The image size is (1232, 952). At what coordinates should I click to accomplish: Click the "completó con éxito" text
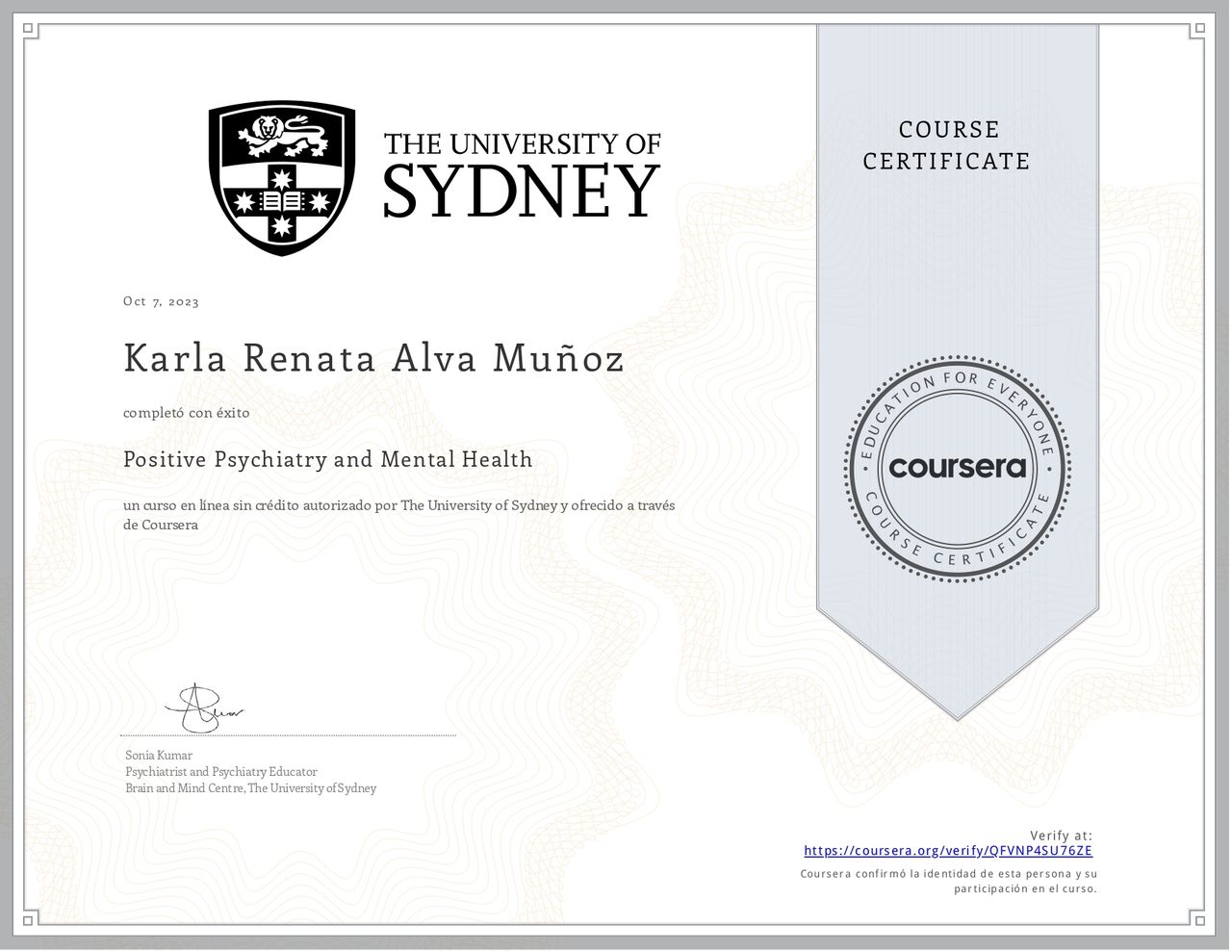pyautogui.click(x=186, y=413)
